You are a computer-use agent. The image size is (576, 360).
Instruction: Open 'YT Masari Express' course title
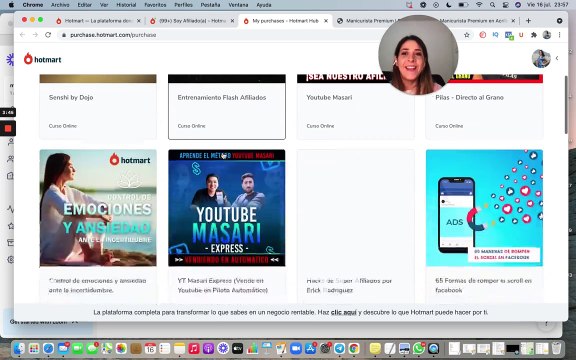point(223,285)
